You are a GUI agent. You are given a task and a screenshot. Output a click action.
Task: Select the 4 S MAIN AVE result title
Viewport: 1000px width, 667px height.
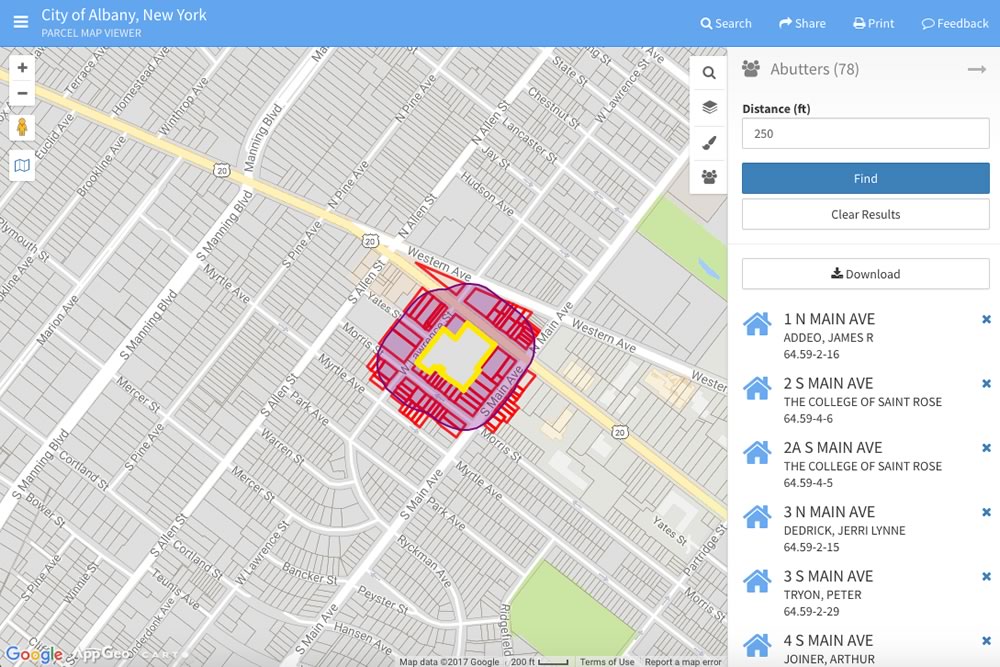(828, 641)
